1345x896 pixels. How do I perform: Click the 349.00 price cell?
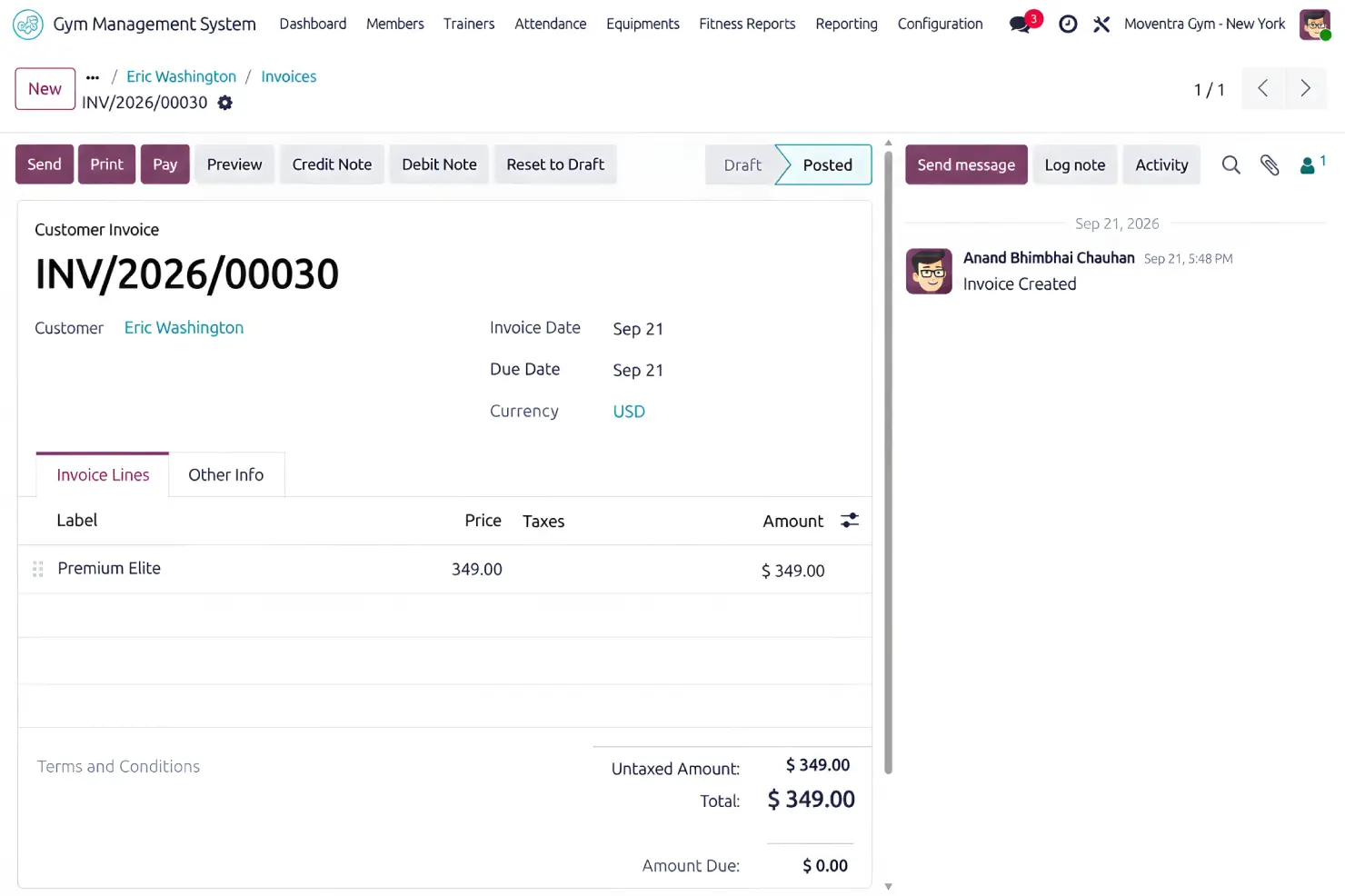tap(477, 570)
